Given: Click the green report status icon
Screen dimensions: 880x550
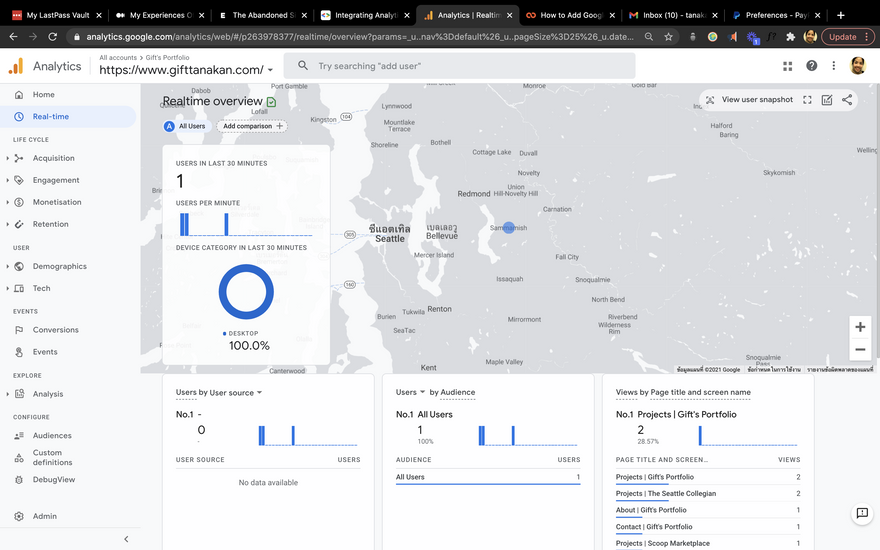Looking at the screenshot, I should pyautogui.click(x=272, y=102).
